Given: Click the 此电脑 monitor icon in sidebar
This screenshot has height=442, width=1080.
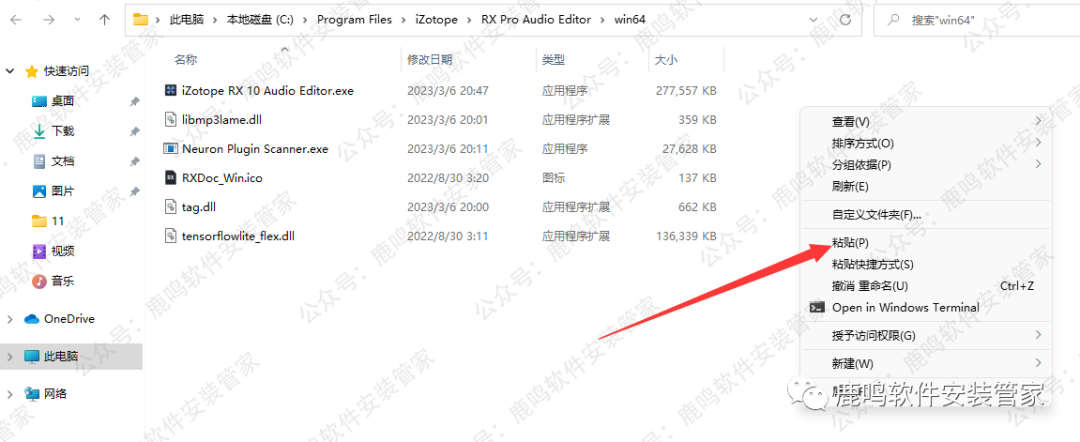Looking at the screenshot, I should (32, 356).
